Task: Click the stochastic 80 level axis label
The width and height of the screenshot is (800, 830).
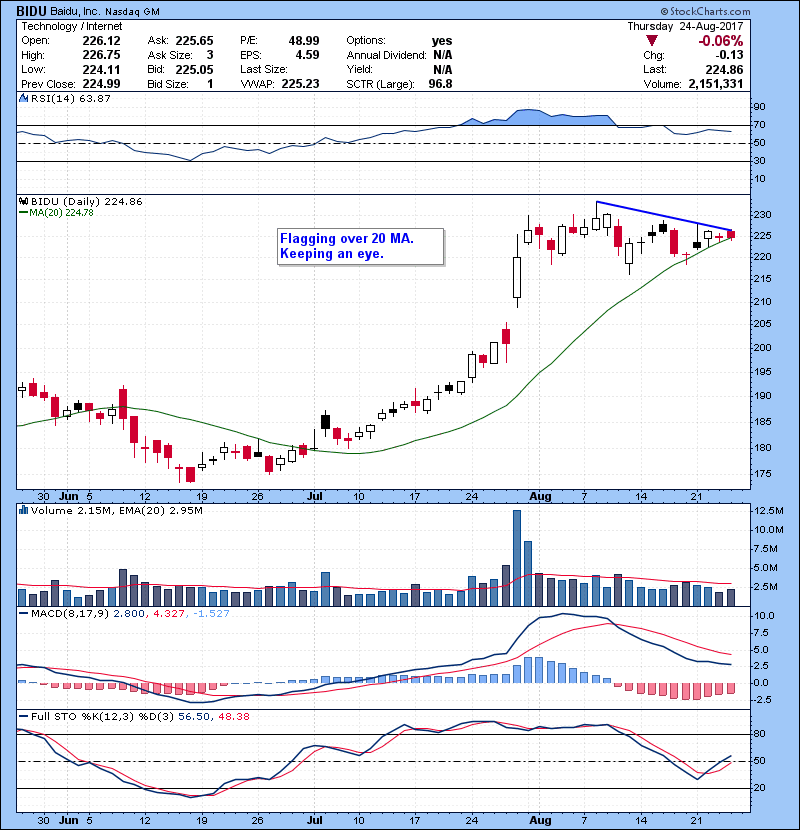Action: 760,734
